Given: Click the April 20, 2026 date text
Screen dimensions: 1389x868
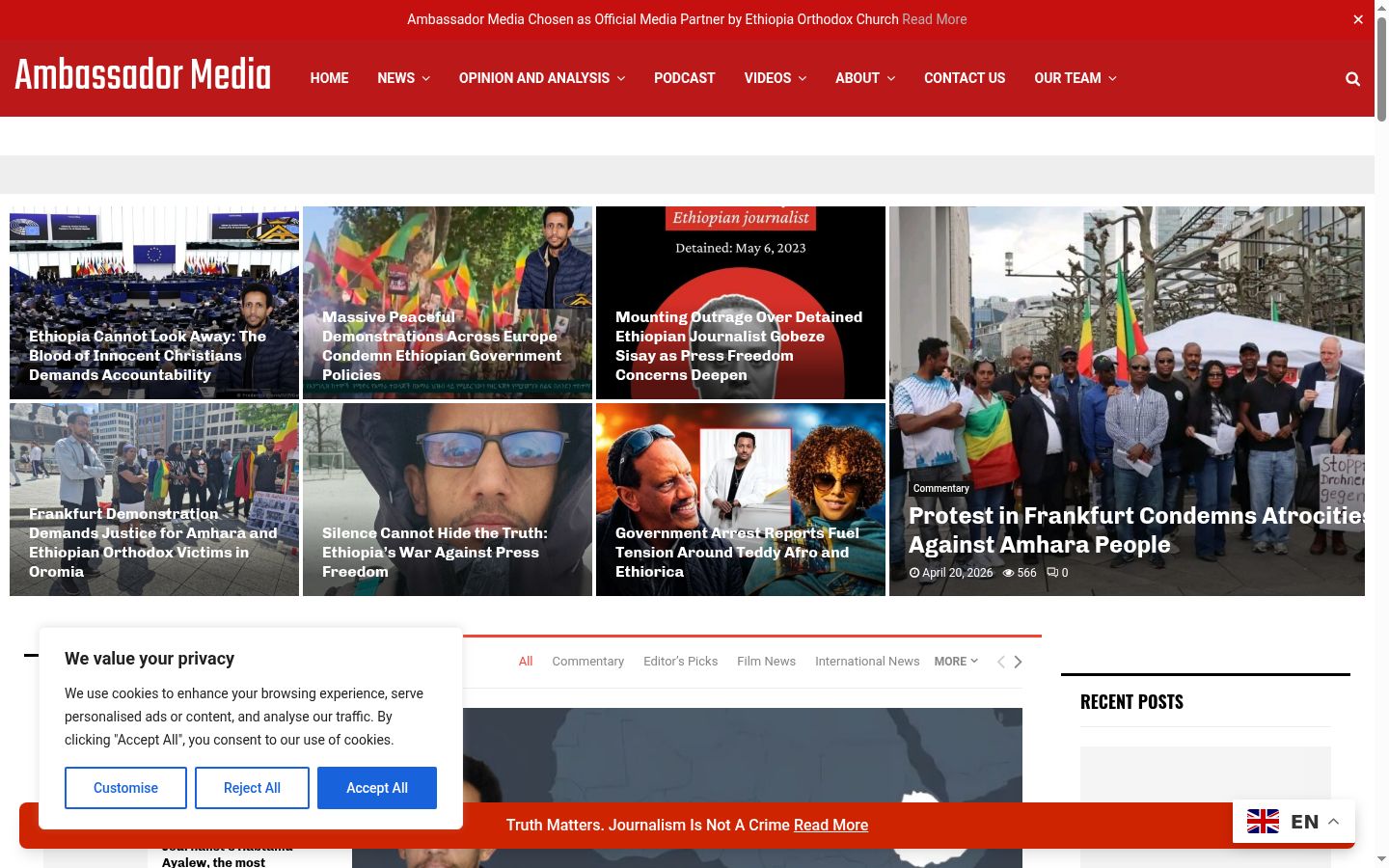Looking at the screenshot, I should click(957, 573).
